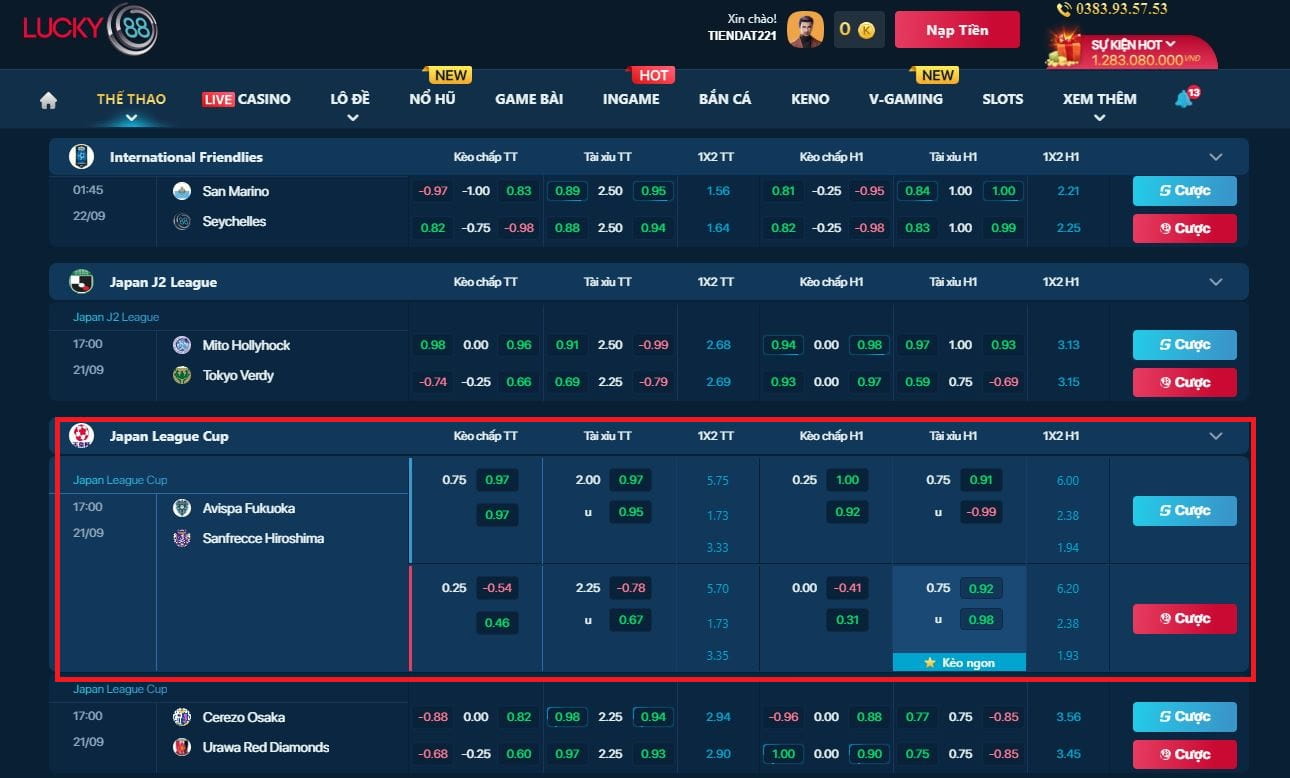Select odds -0.54 in Avispa Fukuoka handicap
The image size is (1290, 778).
point(497,588)
